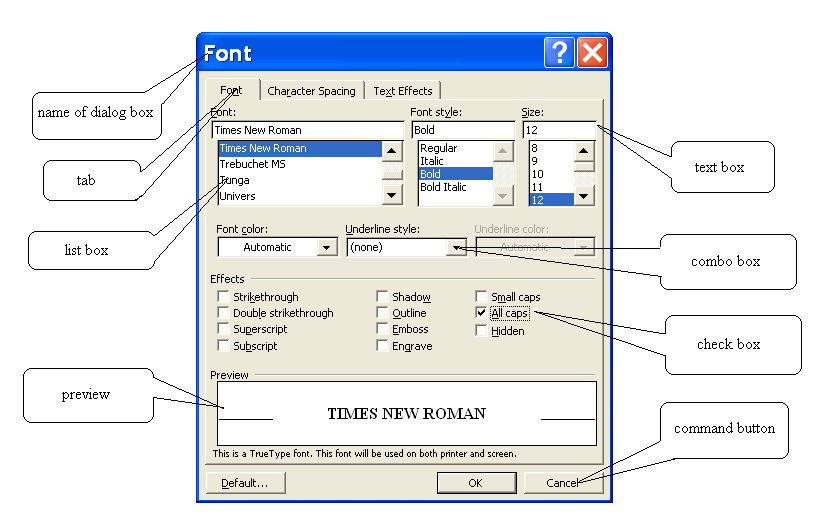The height and width of the screenshot is (520, 829).
Task: Click font list scroll up arrow
Action: [392, 151]
